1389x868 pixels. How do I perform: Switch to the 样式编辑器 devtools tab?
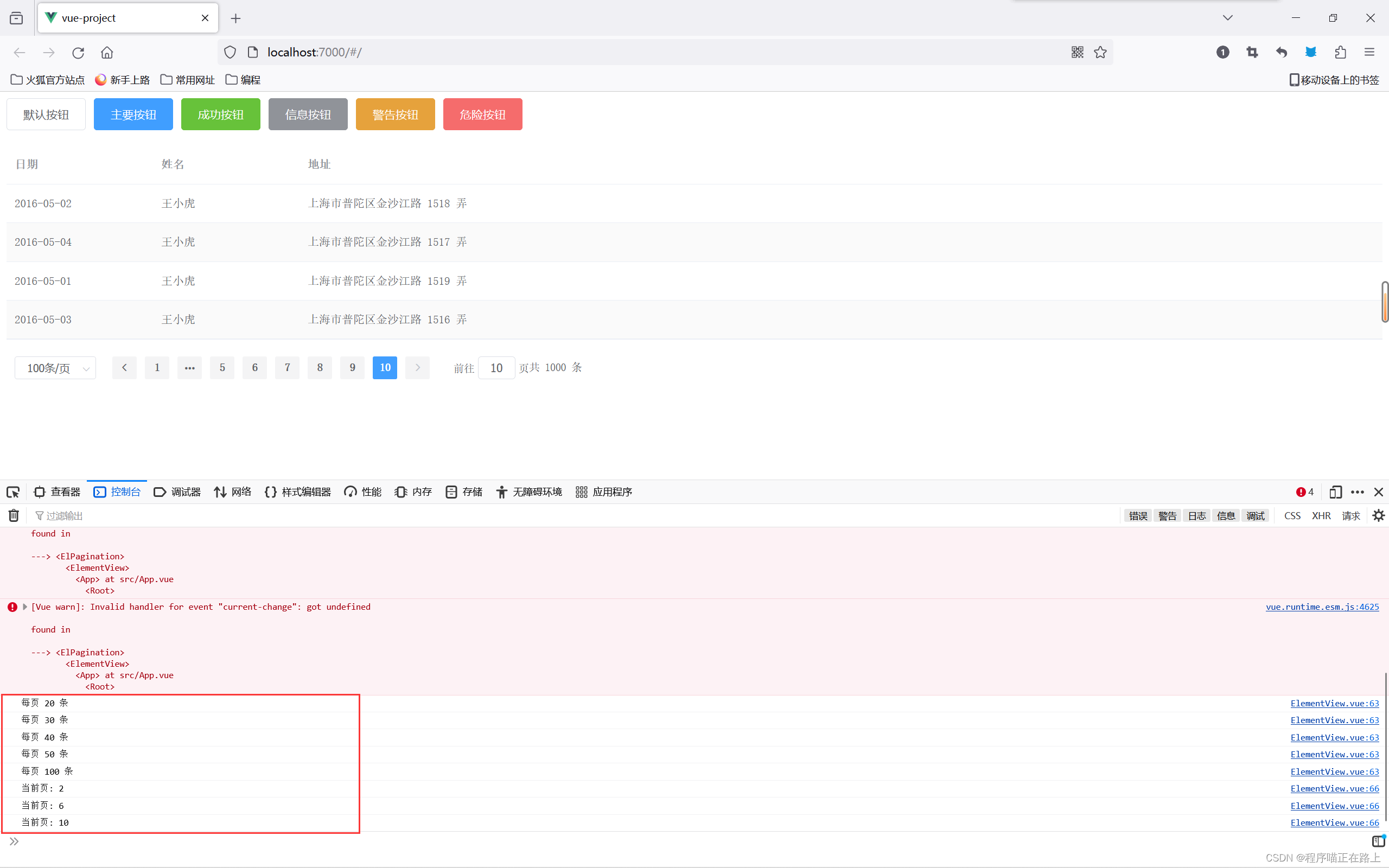(x=298, y=492)
